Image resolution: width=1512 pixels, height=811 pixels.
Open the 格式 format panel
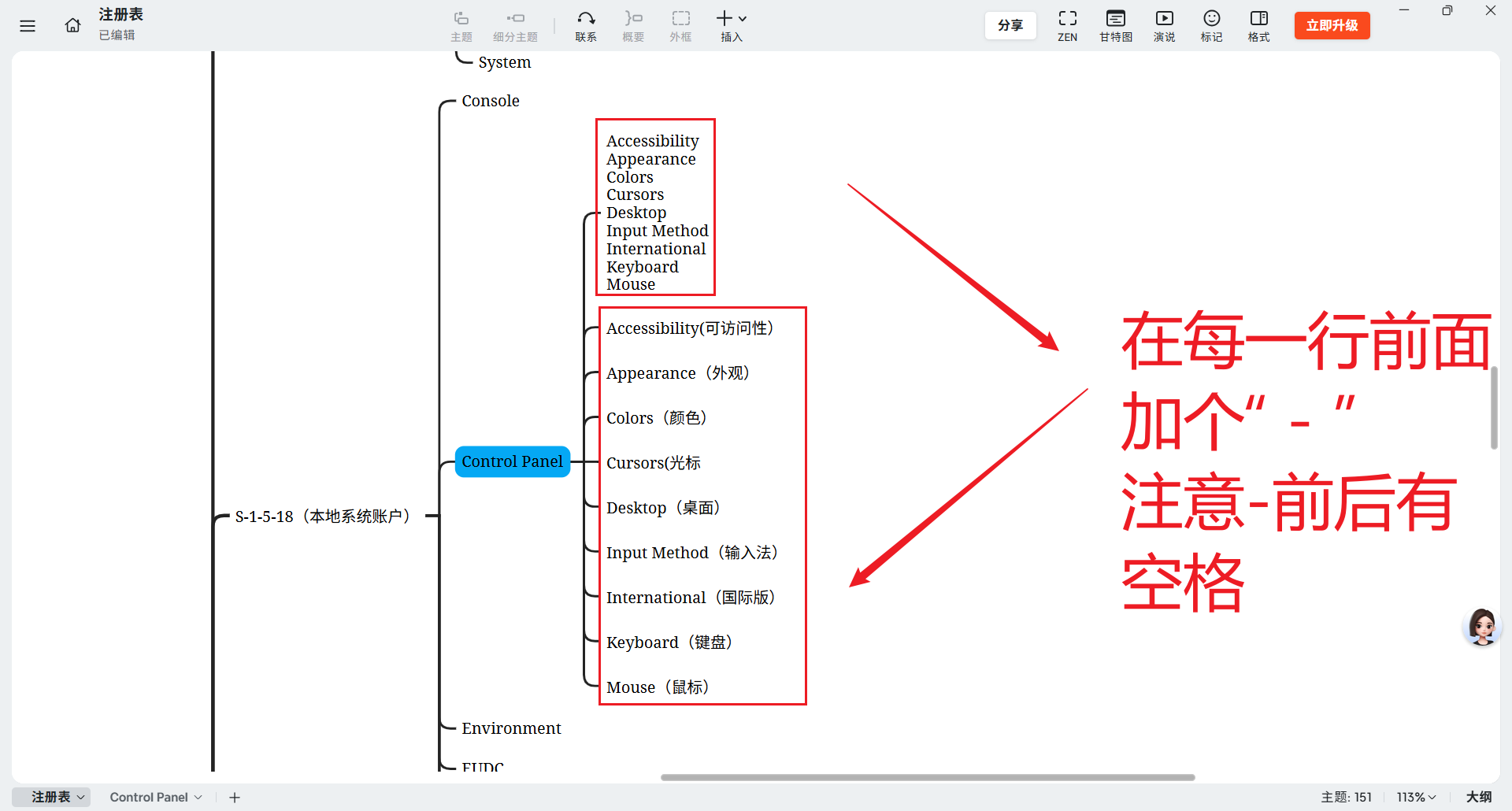[1258, 25]
